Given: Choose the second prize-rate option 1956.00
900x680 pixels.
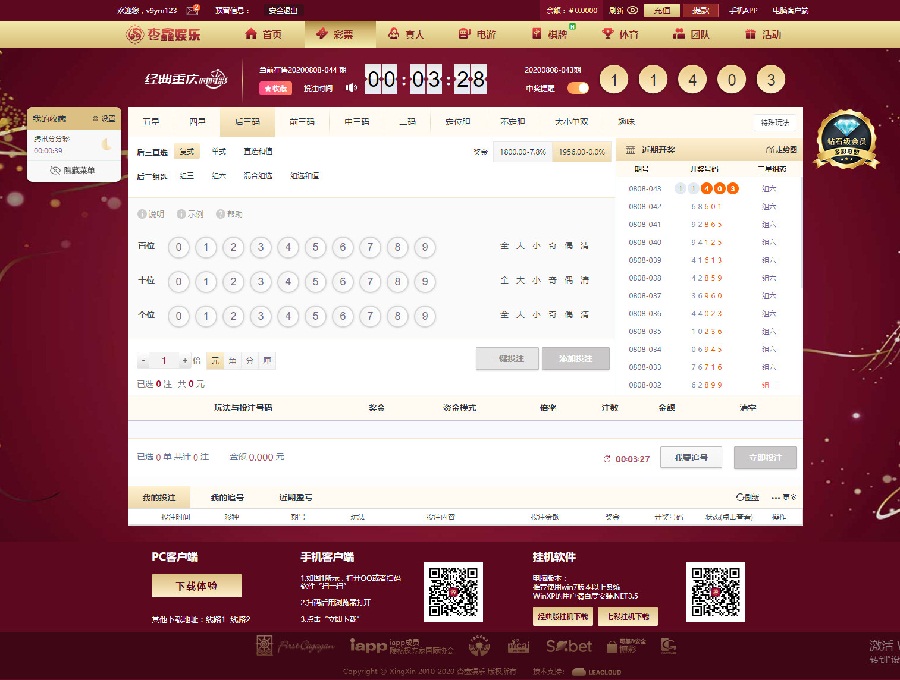Looking at the screenshot, I should pos(581,152).
